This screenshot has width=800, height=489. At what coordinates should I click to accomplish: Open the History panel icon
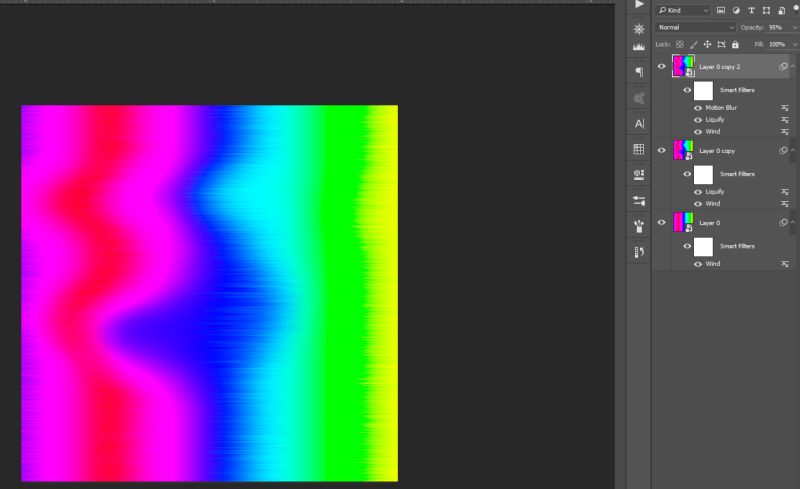tap(639, 252)
